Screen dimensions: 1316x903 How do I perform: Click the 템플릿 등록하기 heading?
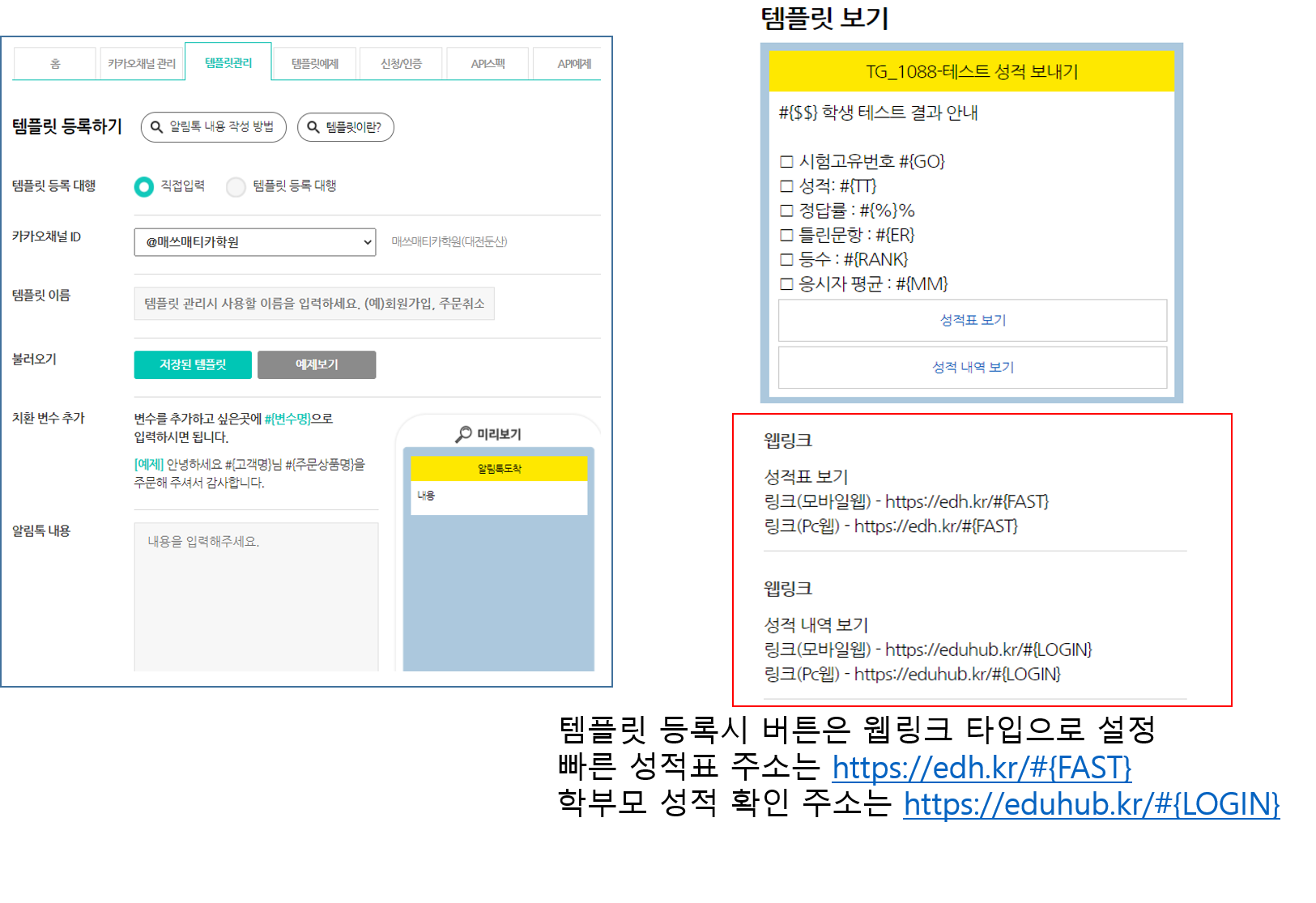click(67, 126)
